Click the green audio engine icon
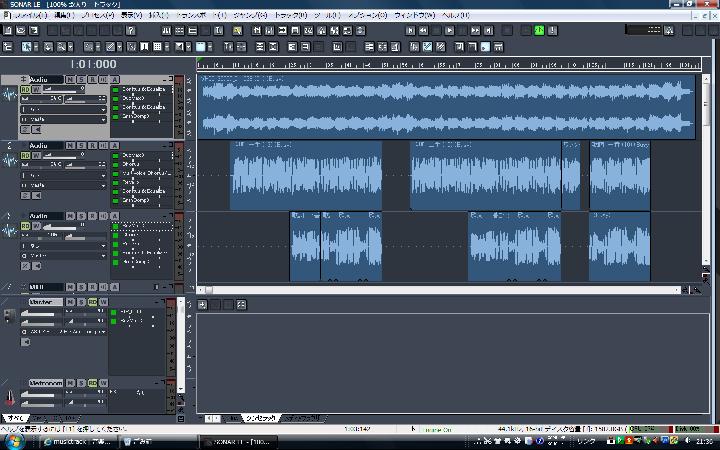This screenshot has height=450, width=720. click(540, 31)
